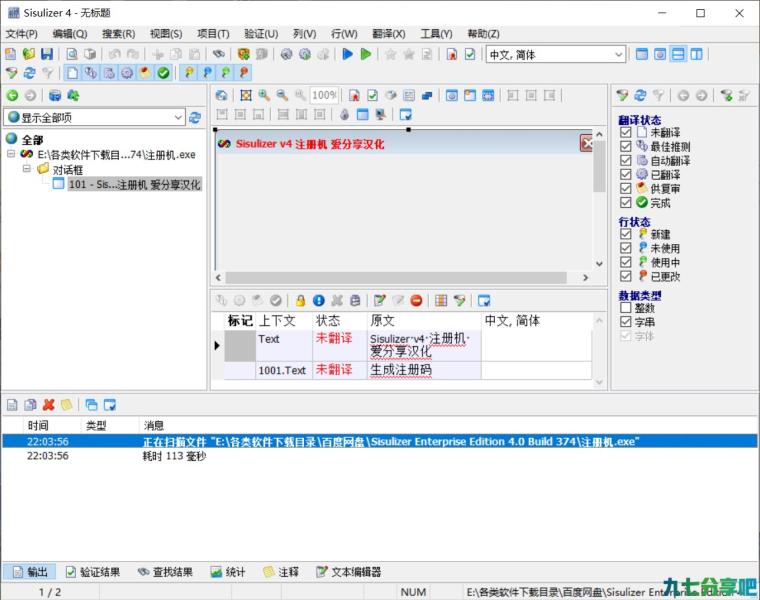Click the 生成注册码 original text cell

coord(424,370)
